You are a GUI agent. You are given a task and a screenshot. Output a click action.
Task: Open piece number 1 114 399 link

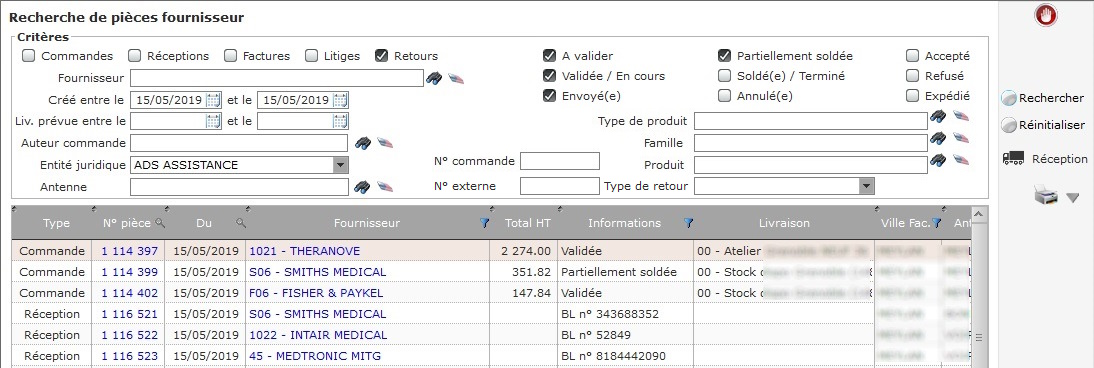[130, 272]
